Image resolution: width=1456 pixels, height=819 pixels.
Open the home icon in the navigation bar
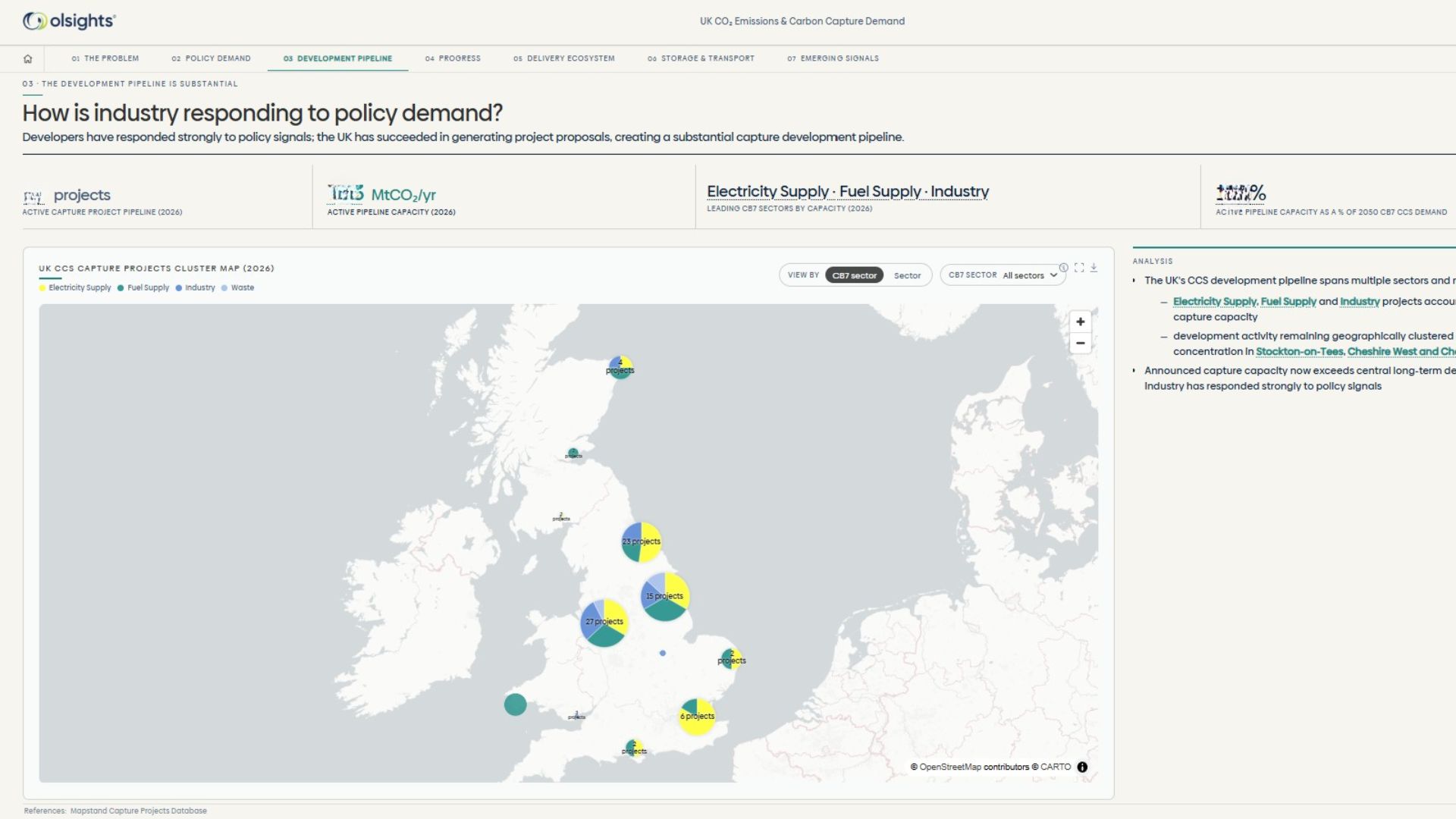coord(28,58)
